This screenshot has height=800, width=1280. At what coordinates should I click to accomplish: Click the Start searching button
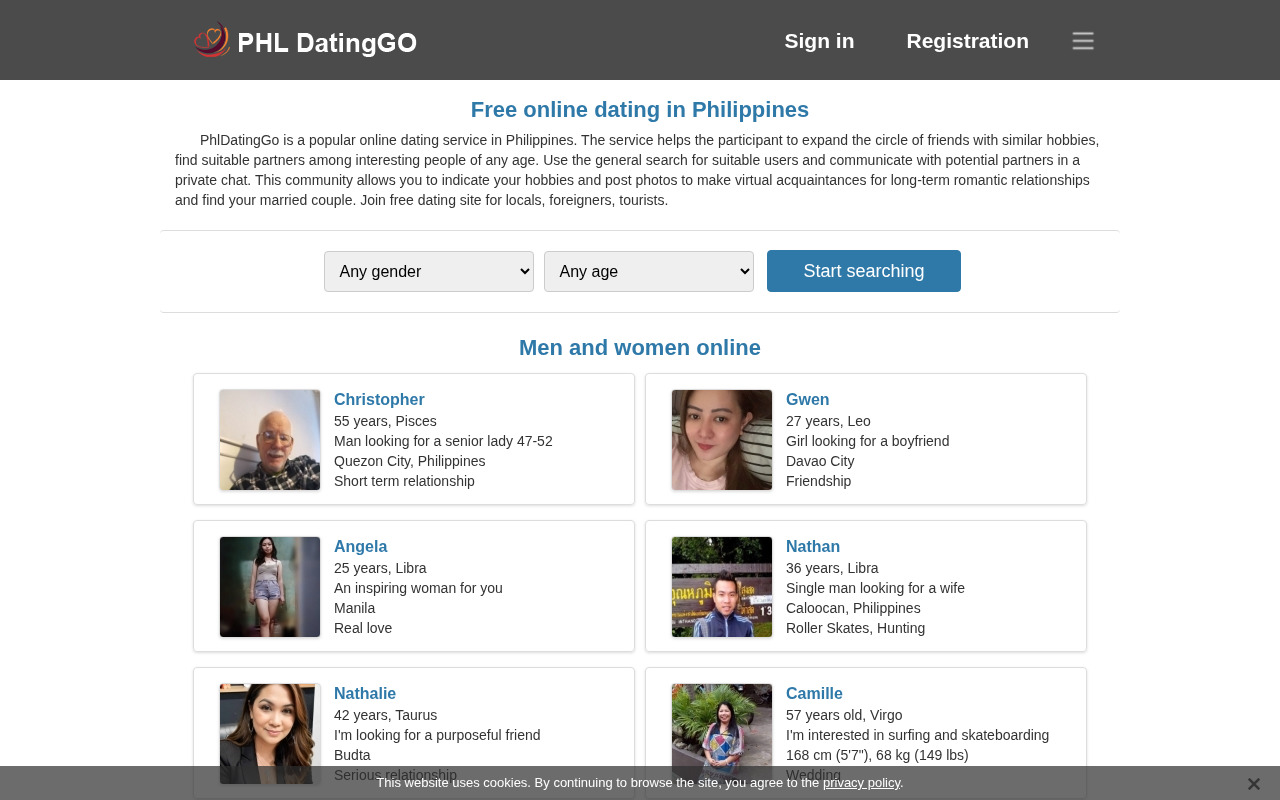pos(864,271)
